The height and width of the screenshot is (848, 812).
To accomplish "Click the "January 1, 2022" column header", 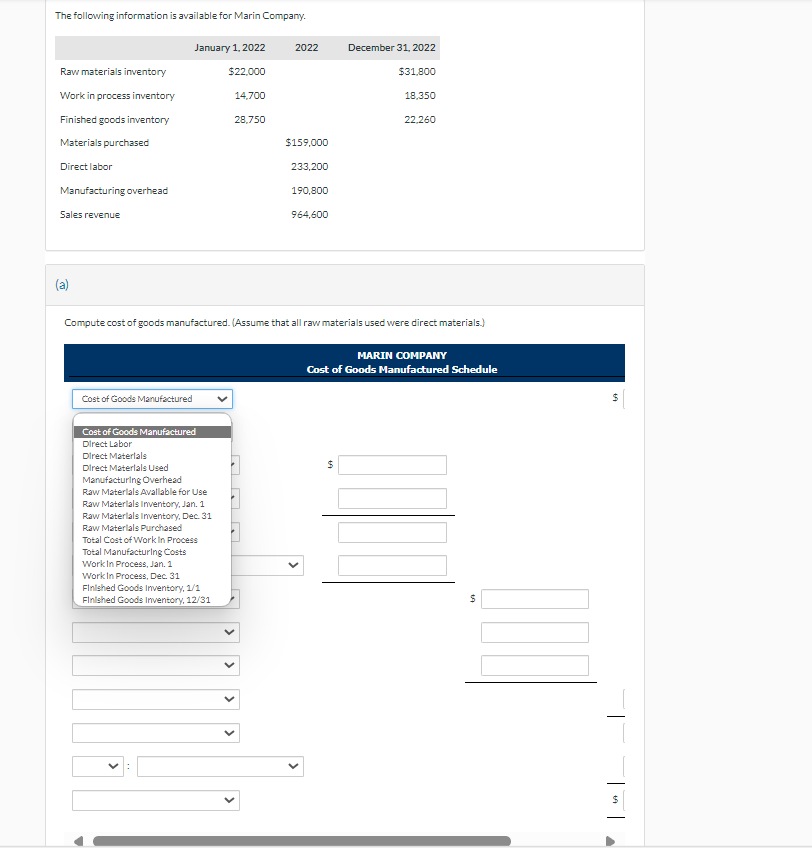I will [230, 48].
